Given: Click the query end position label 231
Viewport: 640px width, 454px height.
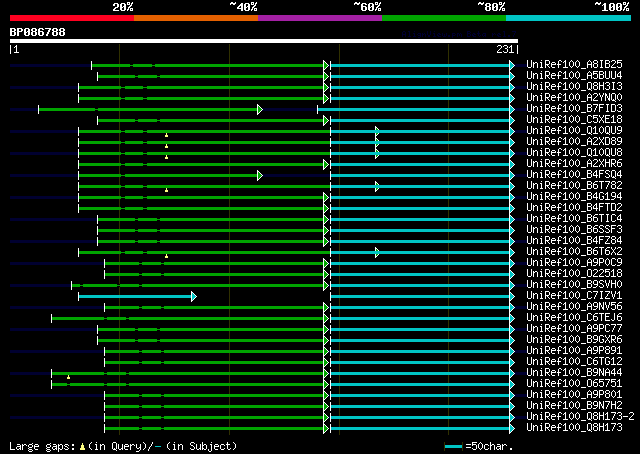Looking at the screenshot, I should pyautogui.click(x=505, y=49).
